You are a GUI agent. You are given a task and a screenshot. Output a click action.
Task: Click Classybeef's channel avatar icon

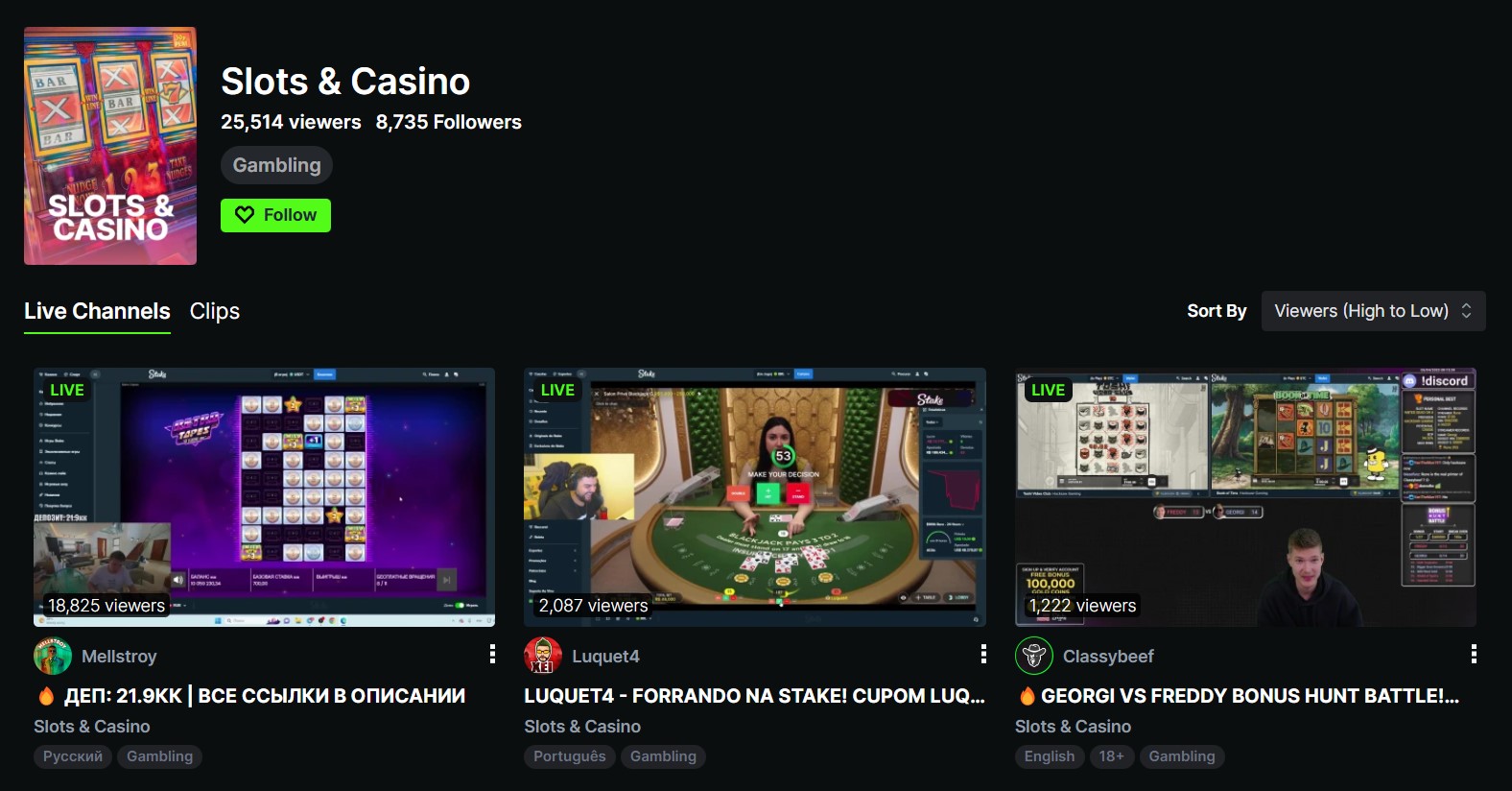pyautogui.click(x=1034, y=656)
